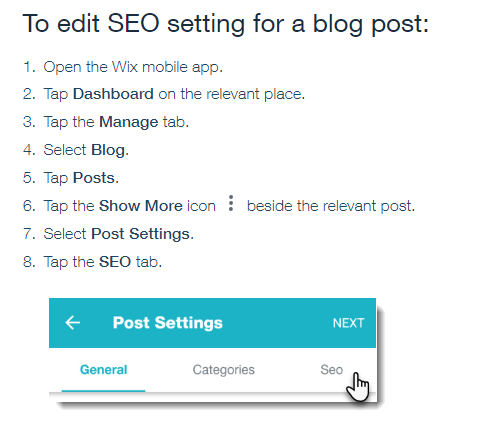
Task: Click bold 'Post Settings' in step 7
Action: click(140, 234)
